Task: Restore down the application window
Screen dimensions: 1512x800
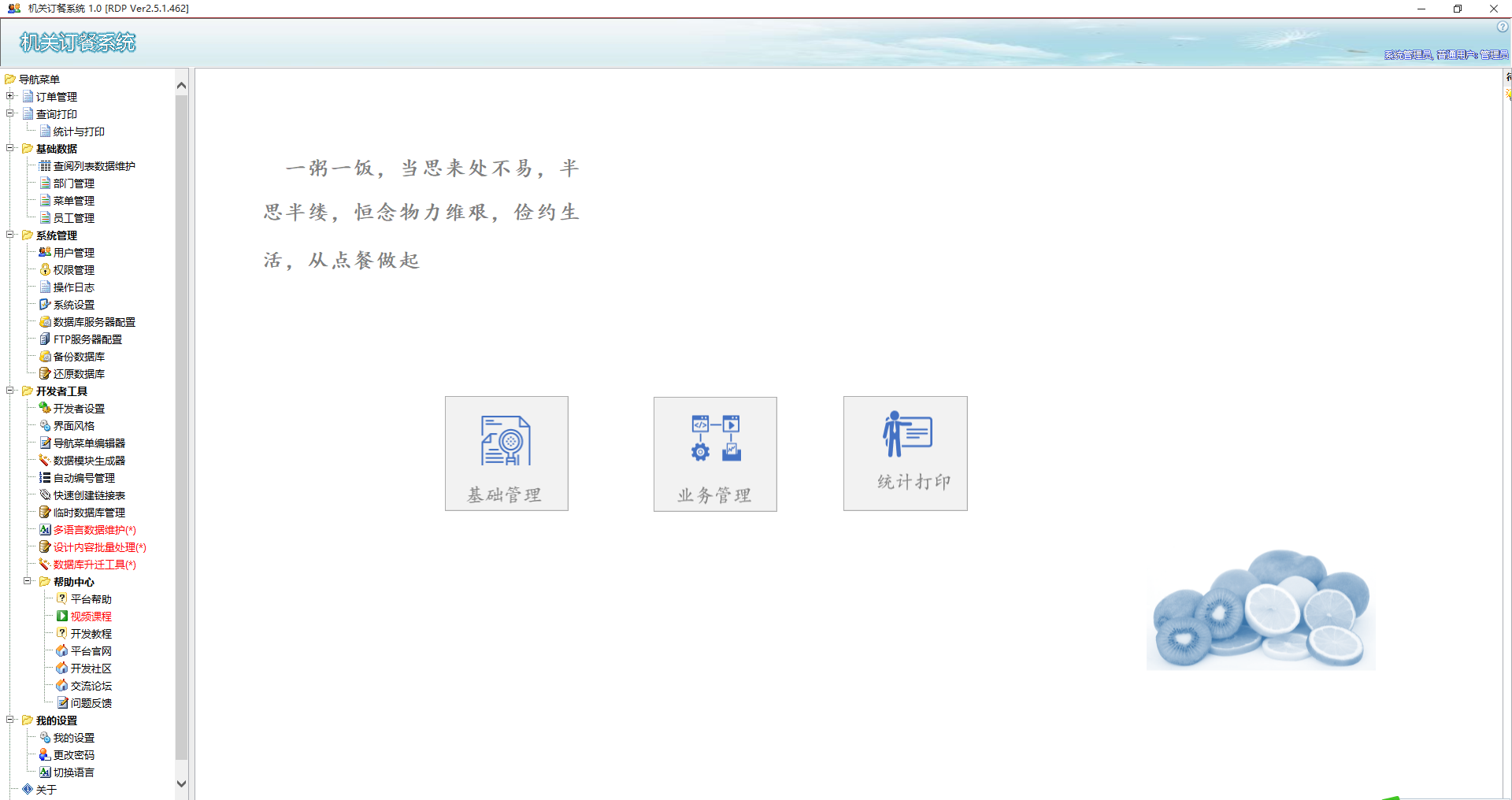Action: coord(1458,9)
